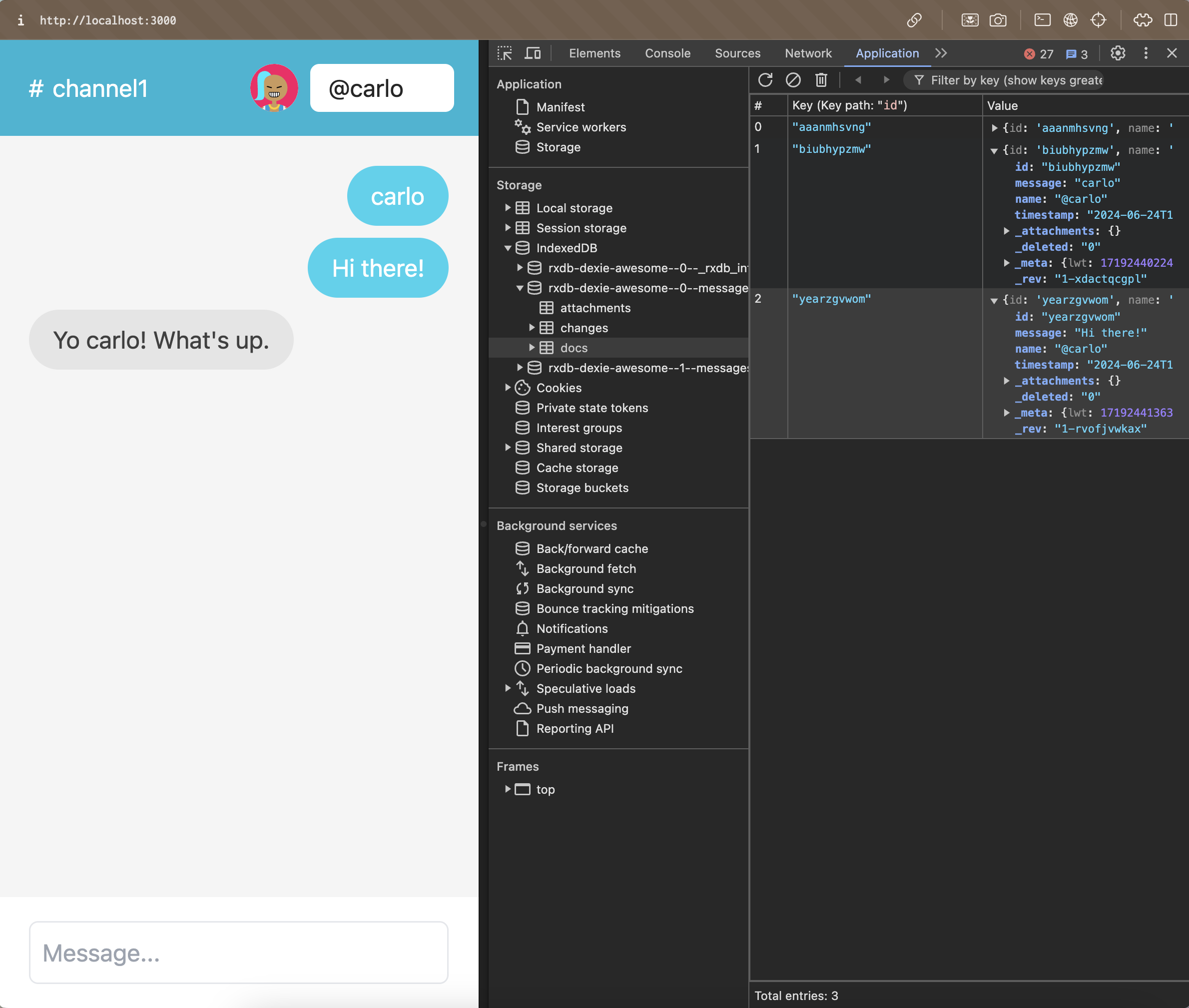
Task: Open the DevTools three-dot menu
Action: 1146,53
